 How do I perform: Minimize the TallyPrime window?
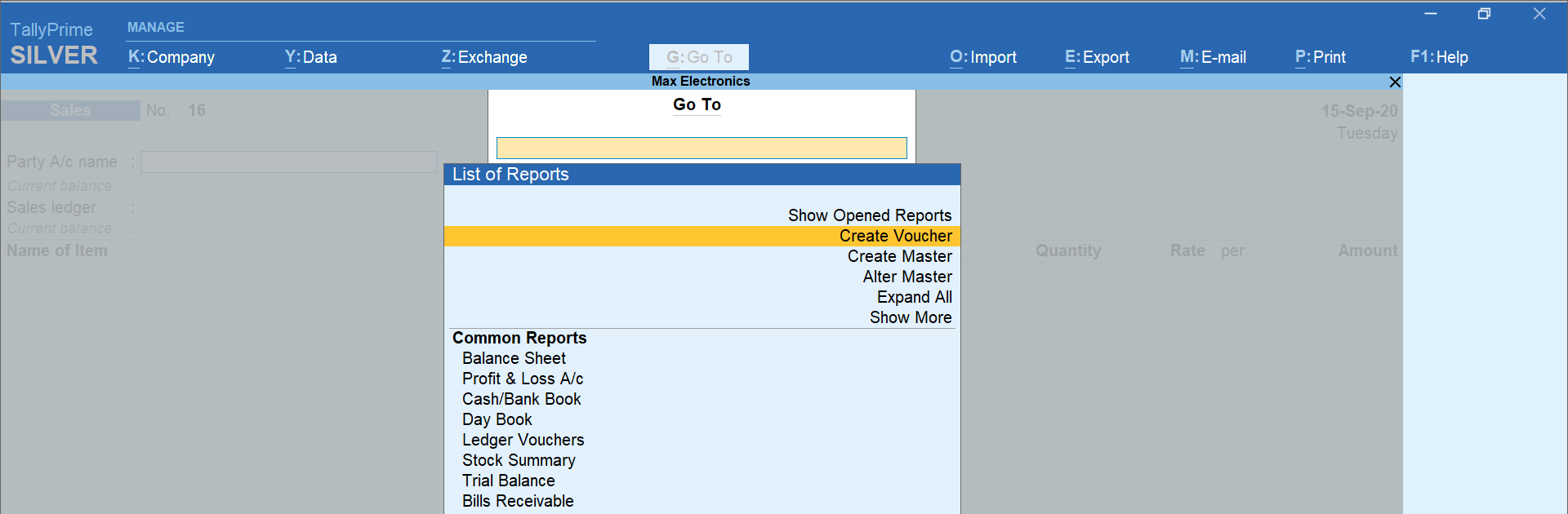coord(1431,14)
